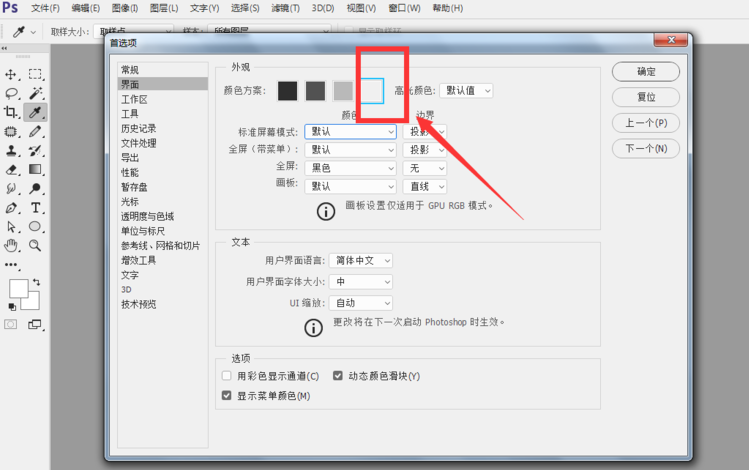This screenshot has height=470, width=749.
Task: Open 全屏 黑色 color dropdown
Action: (x=351, y=168)
